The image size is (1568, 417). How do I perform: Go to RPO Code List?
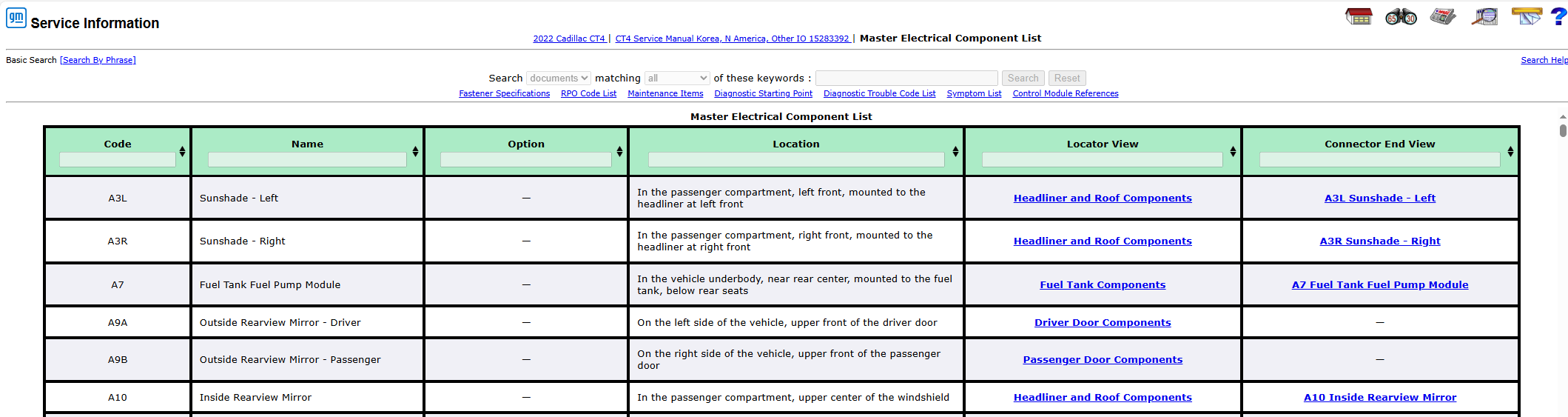pyautogui.click(x=588, y=94)
